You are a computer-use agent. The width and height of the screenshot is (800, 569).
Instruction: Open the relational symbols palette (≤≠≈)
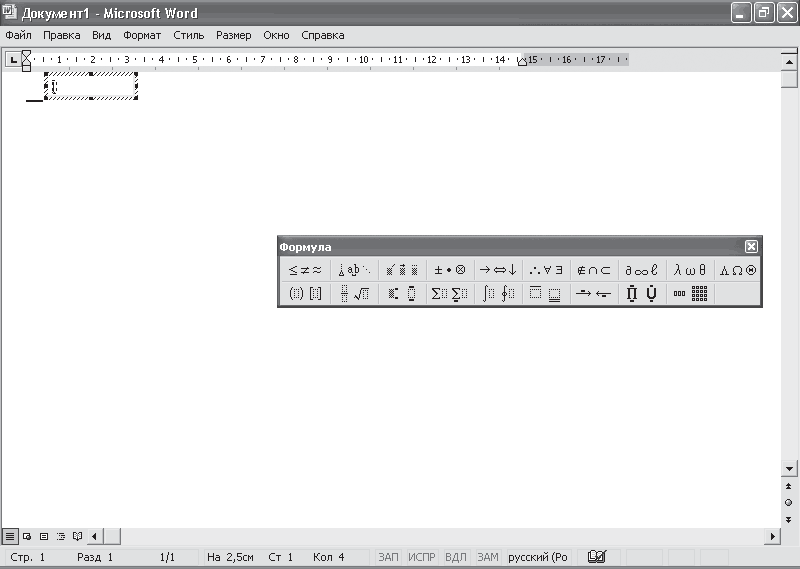(306, 270)
